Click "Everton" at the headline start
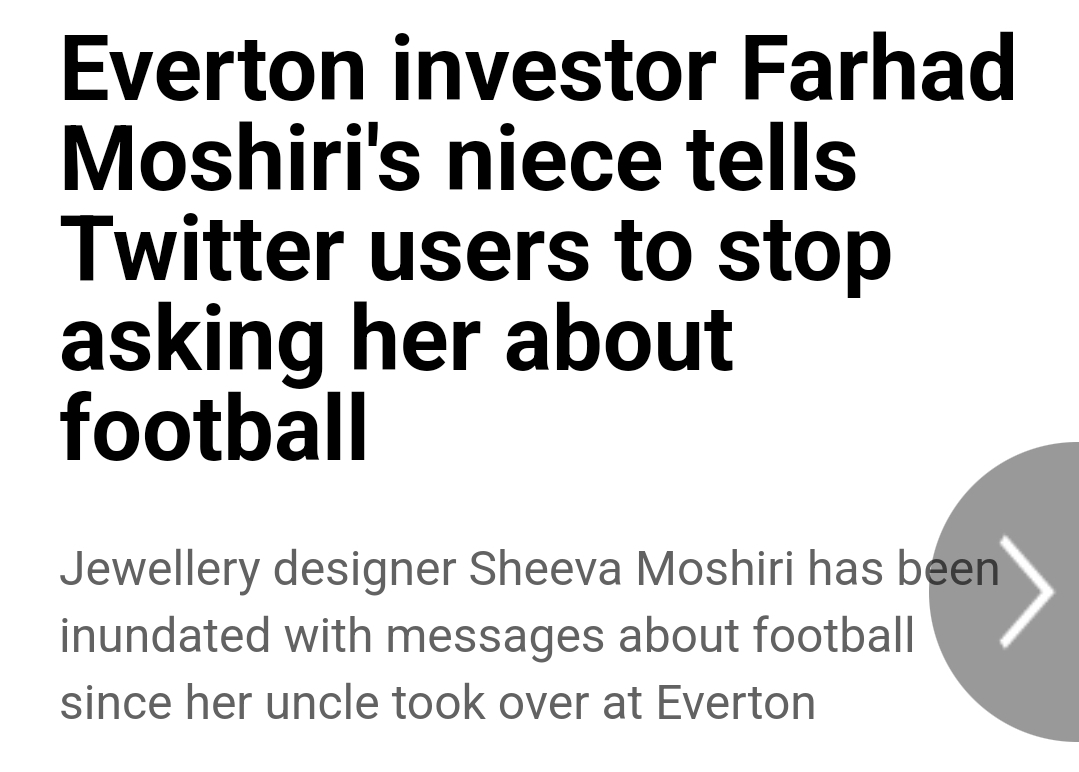The image size is (1079, 772). [x=213, y=70]
